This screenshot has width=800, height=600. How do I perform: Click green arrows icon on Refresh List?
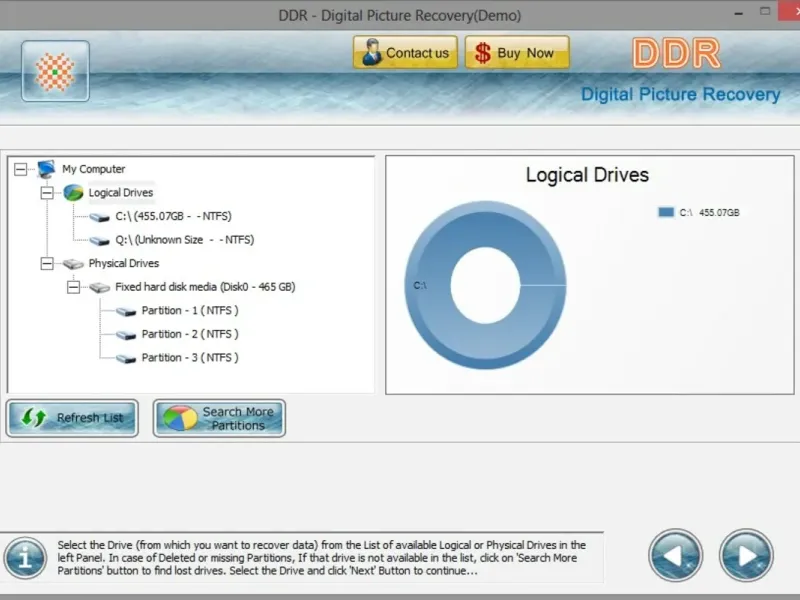coord(34,418)
